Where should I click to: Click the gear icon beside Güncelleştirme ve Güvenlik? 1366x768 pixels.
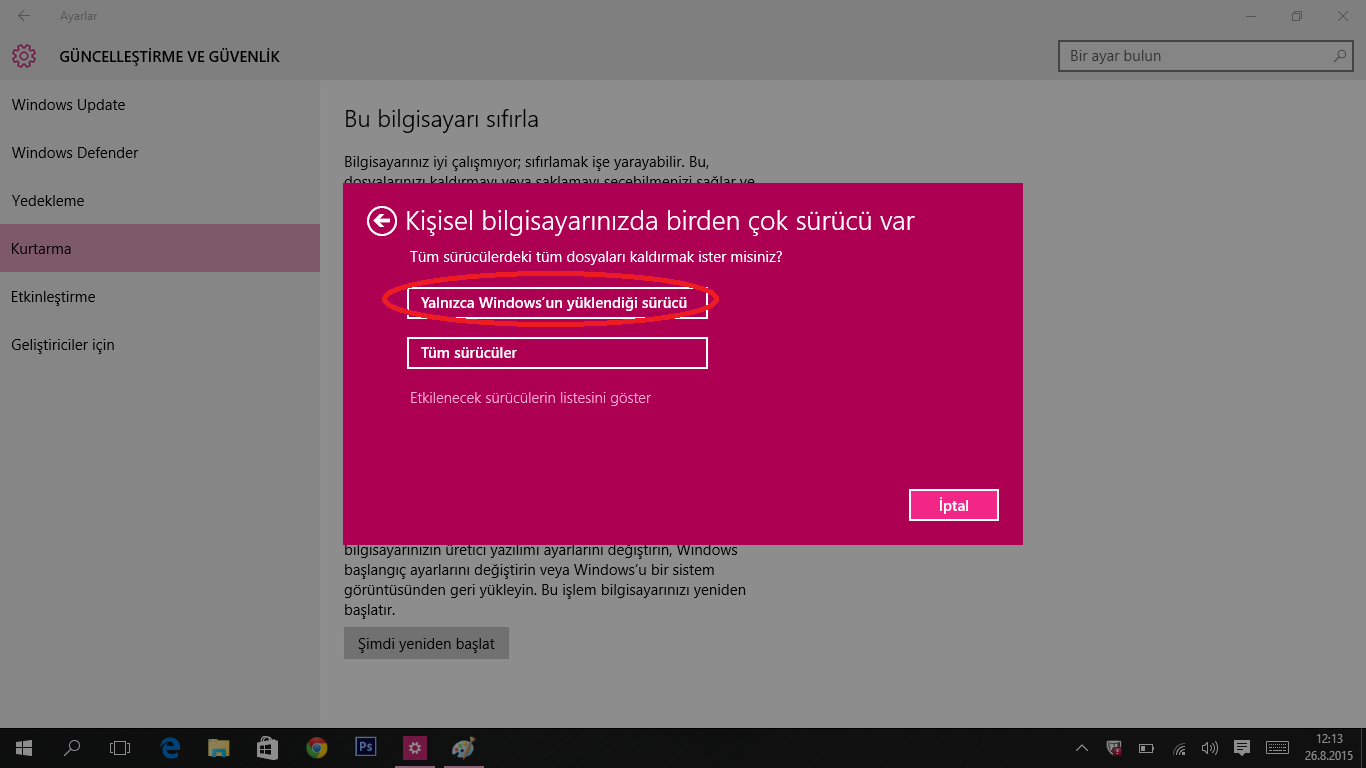pos(24,56)
